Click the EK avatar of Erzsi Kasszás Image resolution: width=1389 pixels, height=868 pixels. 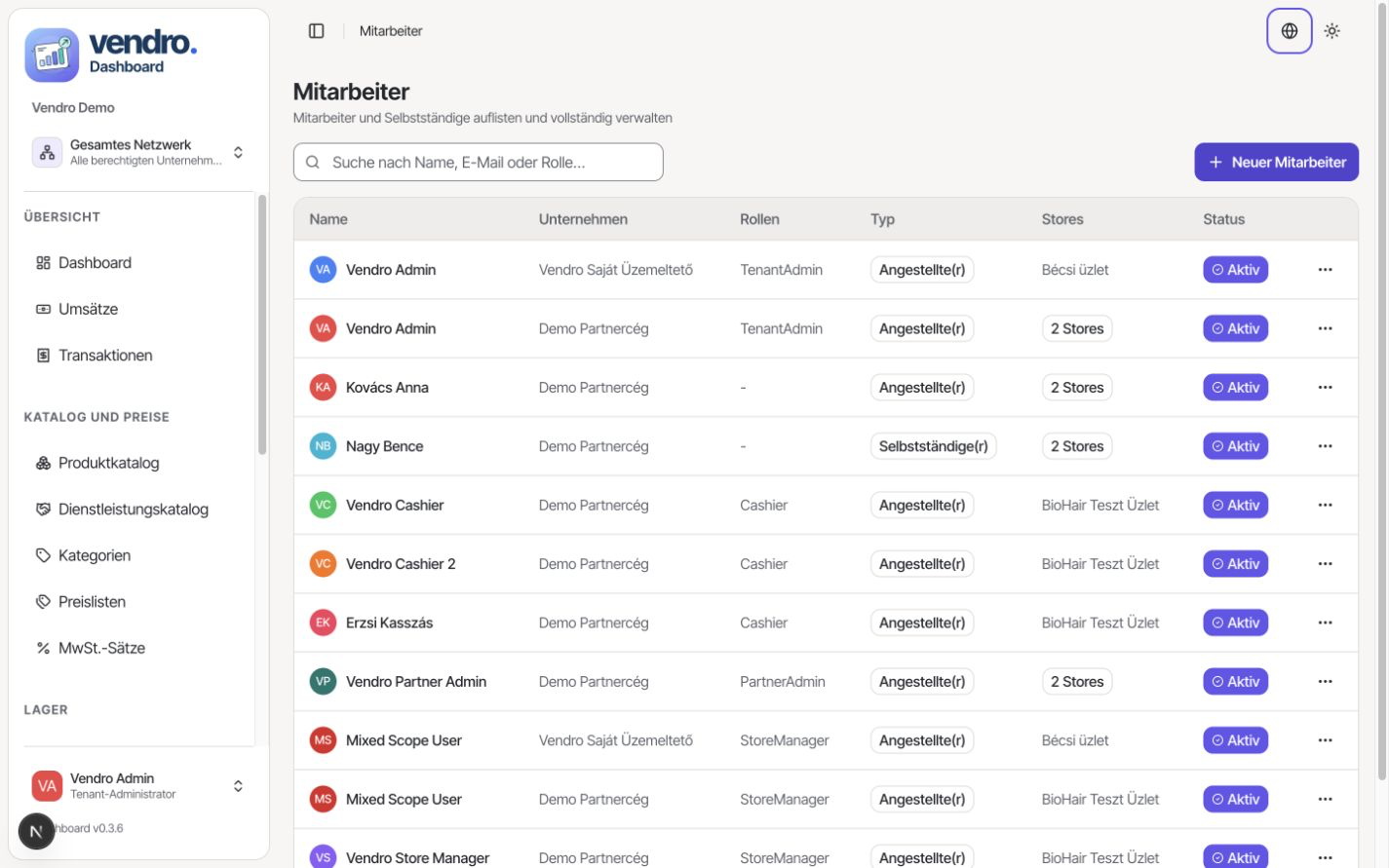tap(323, 623)
